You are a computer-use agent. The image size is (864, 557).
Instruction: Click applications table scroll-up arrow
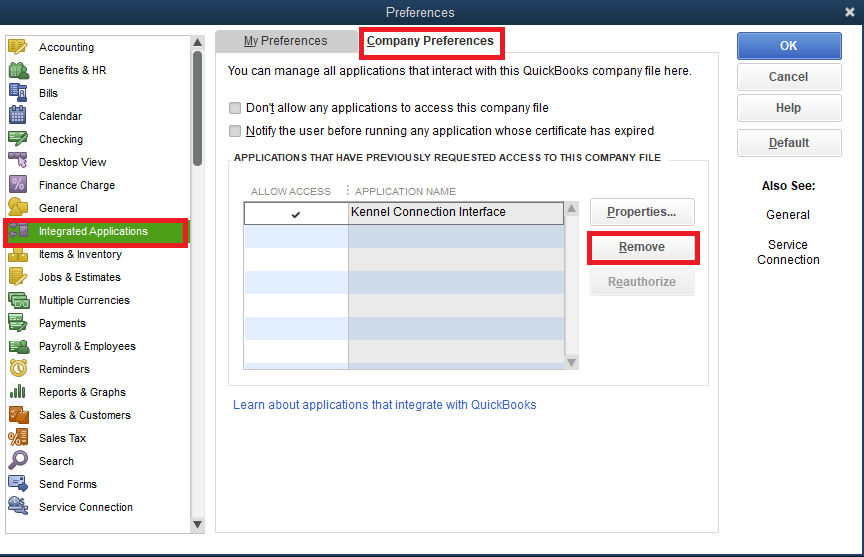point(571,208)
